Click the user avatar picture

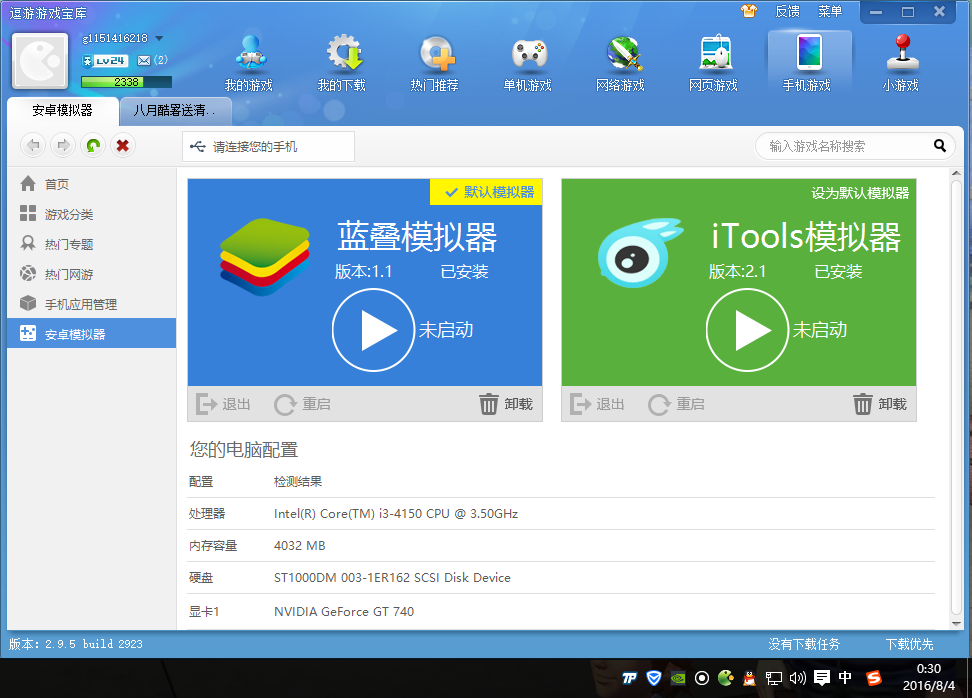(x=40, y=61)
